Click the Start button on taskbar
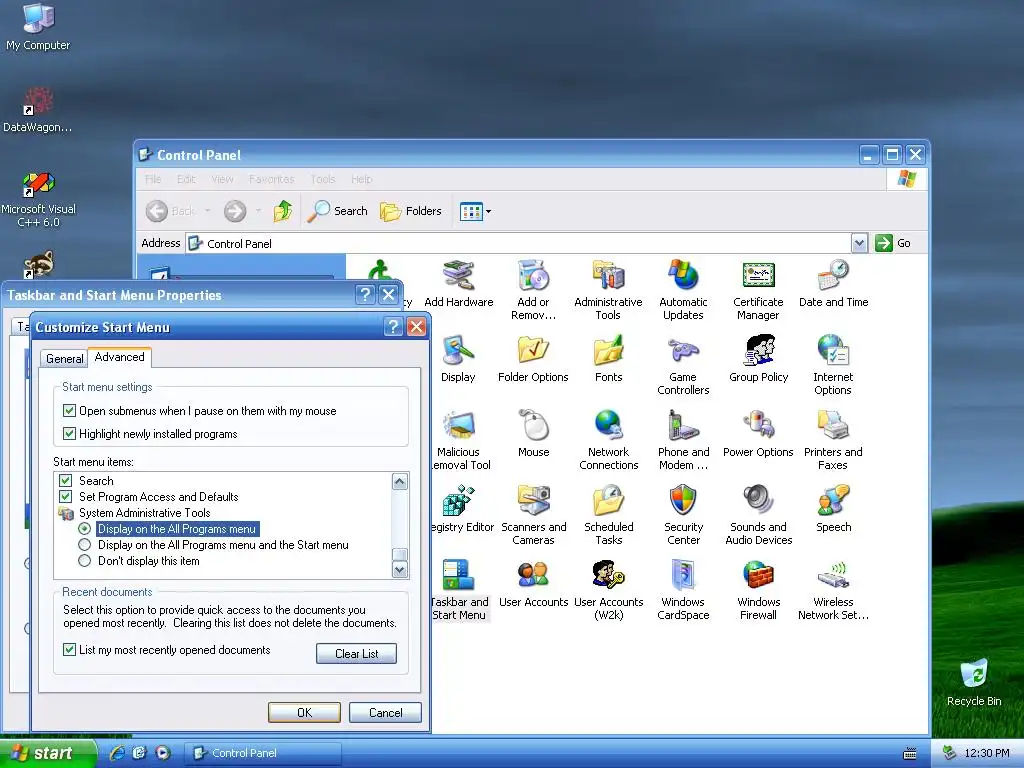 pyautogui.click(x=48, y=753)
